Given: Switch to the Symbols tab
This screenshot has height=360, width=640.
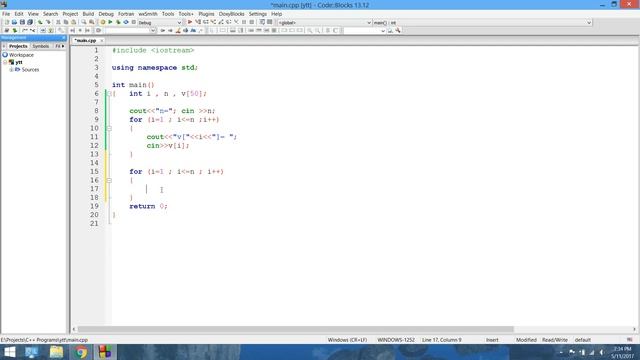Looking at the screenshot, I should [x=41, y=46].
